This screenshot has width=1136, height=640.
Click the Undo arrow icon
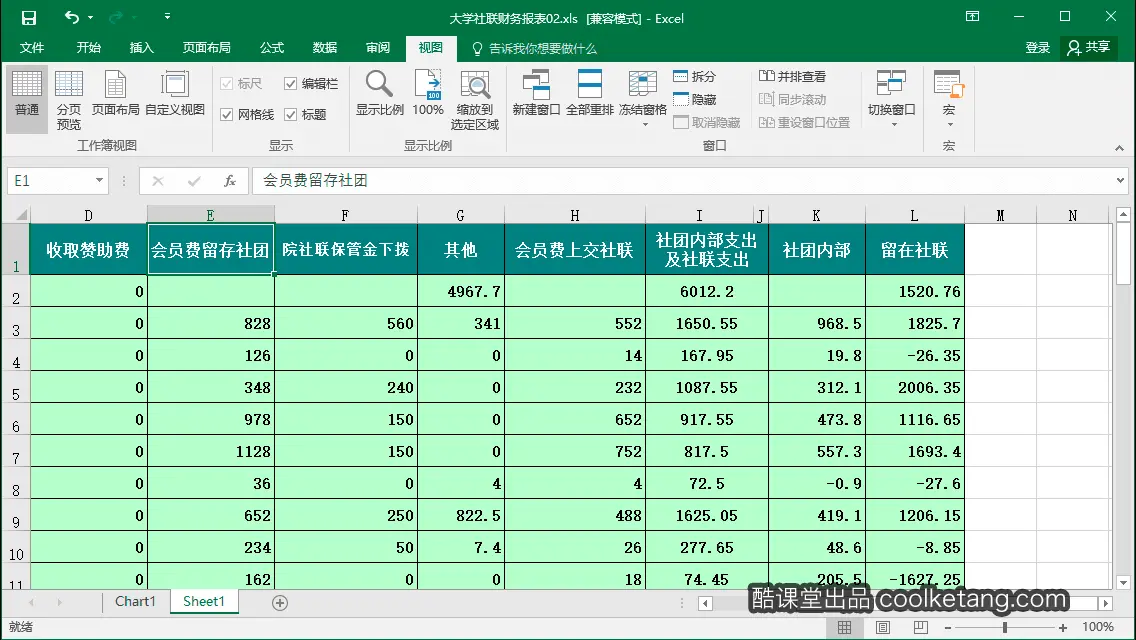pos(71,17)
